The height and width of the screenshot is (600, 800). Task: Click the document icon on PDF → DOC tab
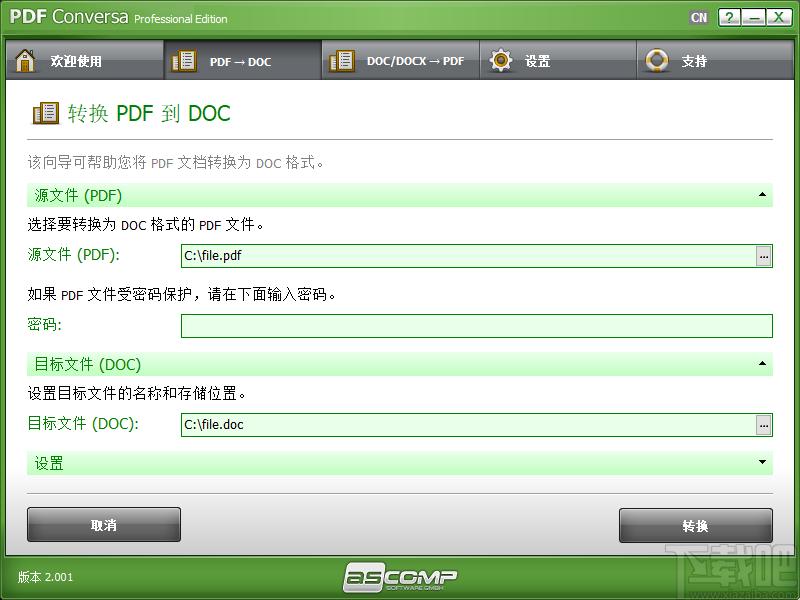click(184, 61)
